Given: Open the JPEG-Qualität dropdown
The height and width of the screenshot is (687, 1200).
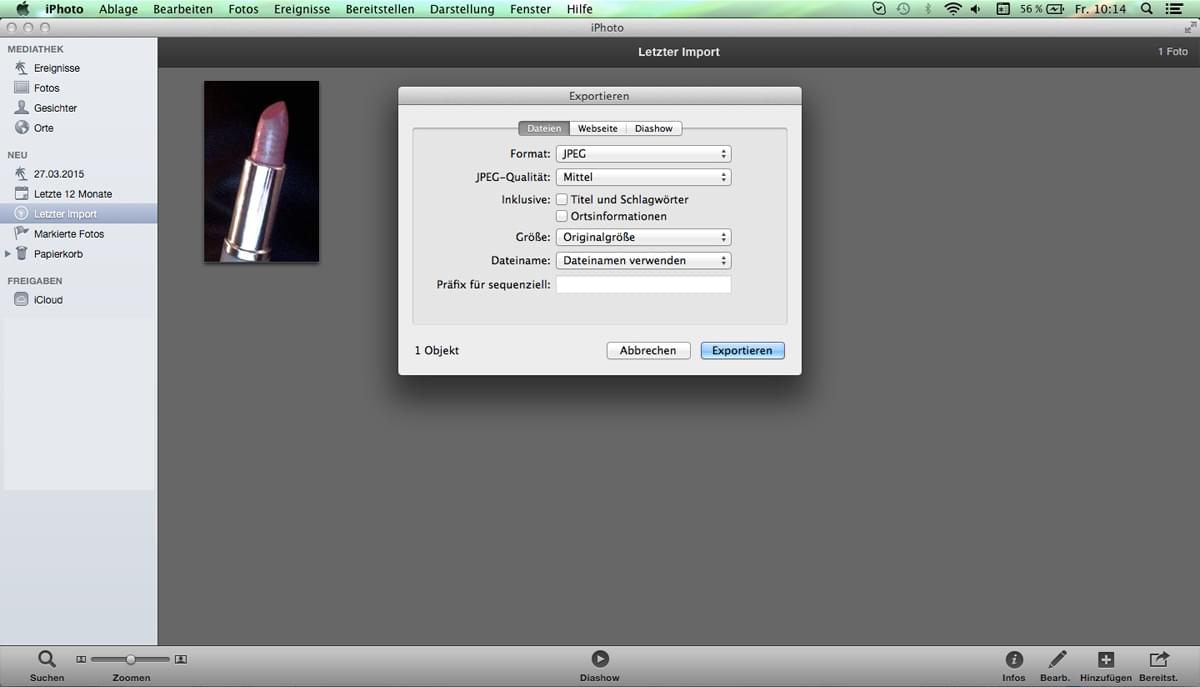Looking at the screenshot, I should [x=643, y=177].
